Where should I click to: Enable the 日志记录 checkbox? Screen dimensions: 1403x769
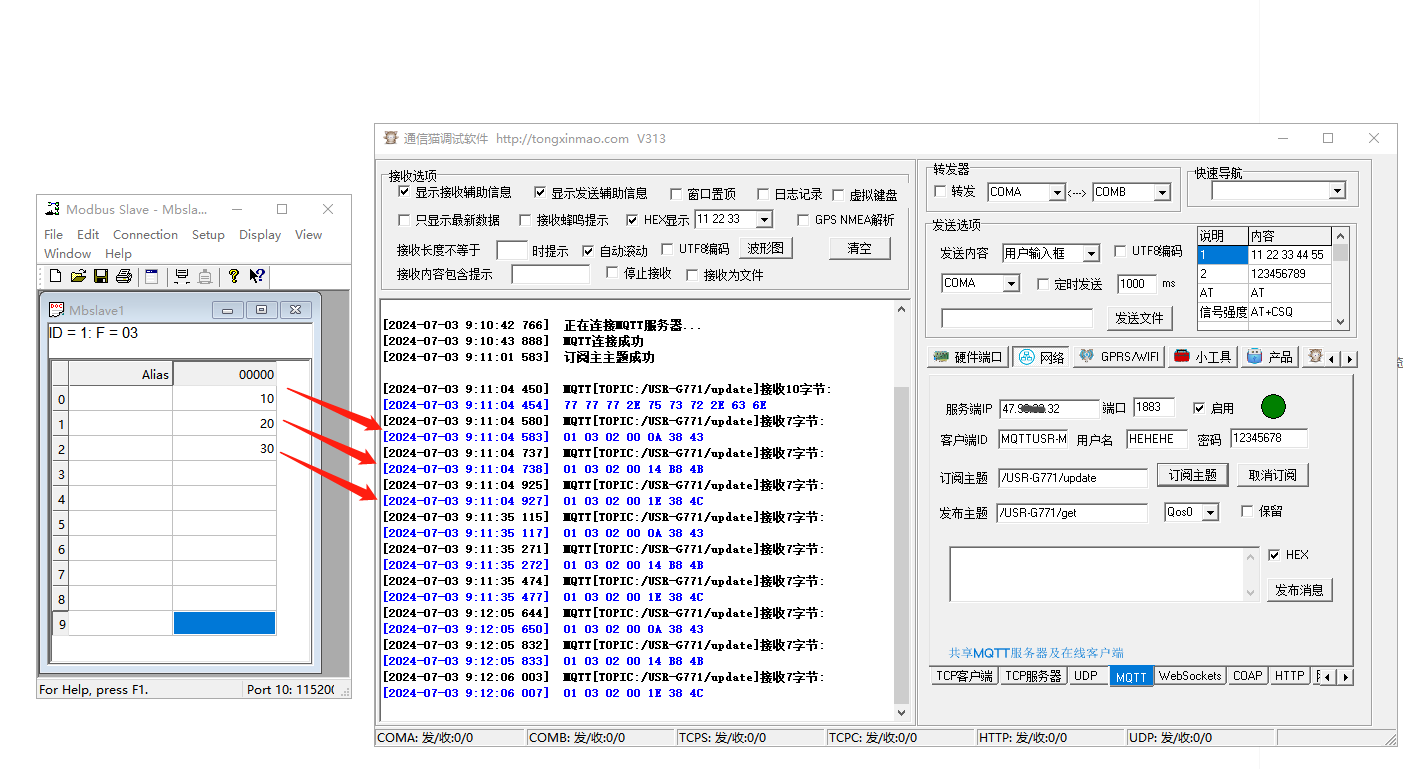pos(763,194)
